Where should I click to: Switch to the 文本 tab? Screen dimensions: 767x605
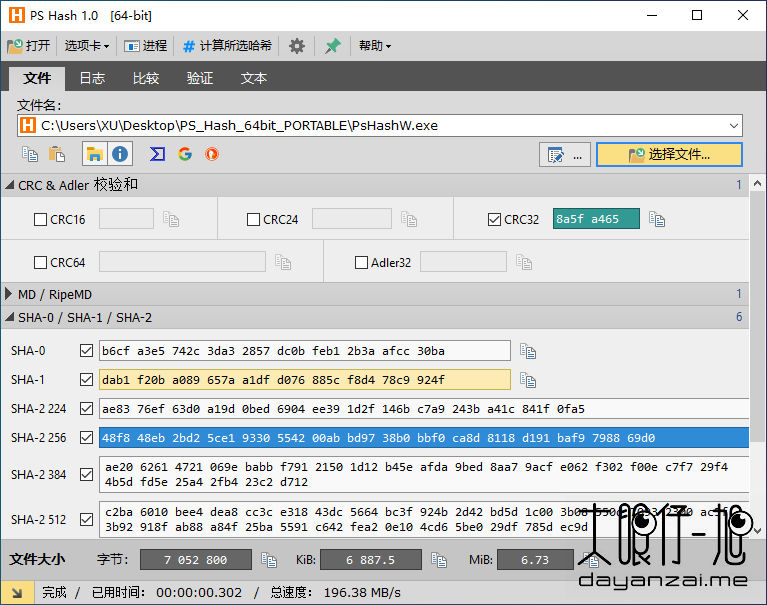click(253, 78)
